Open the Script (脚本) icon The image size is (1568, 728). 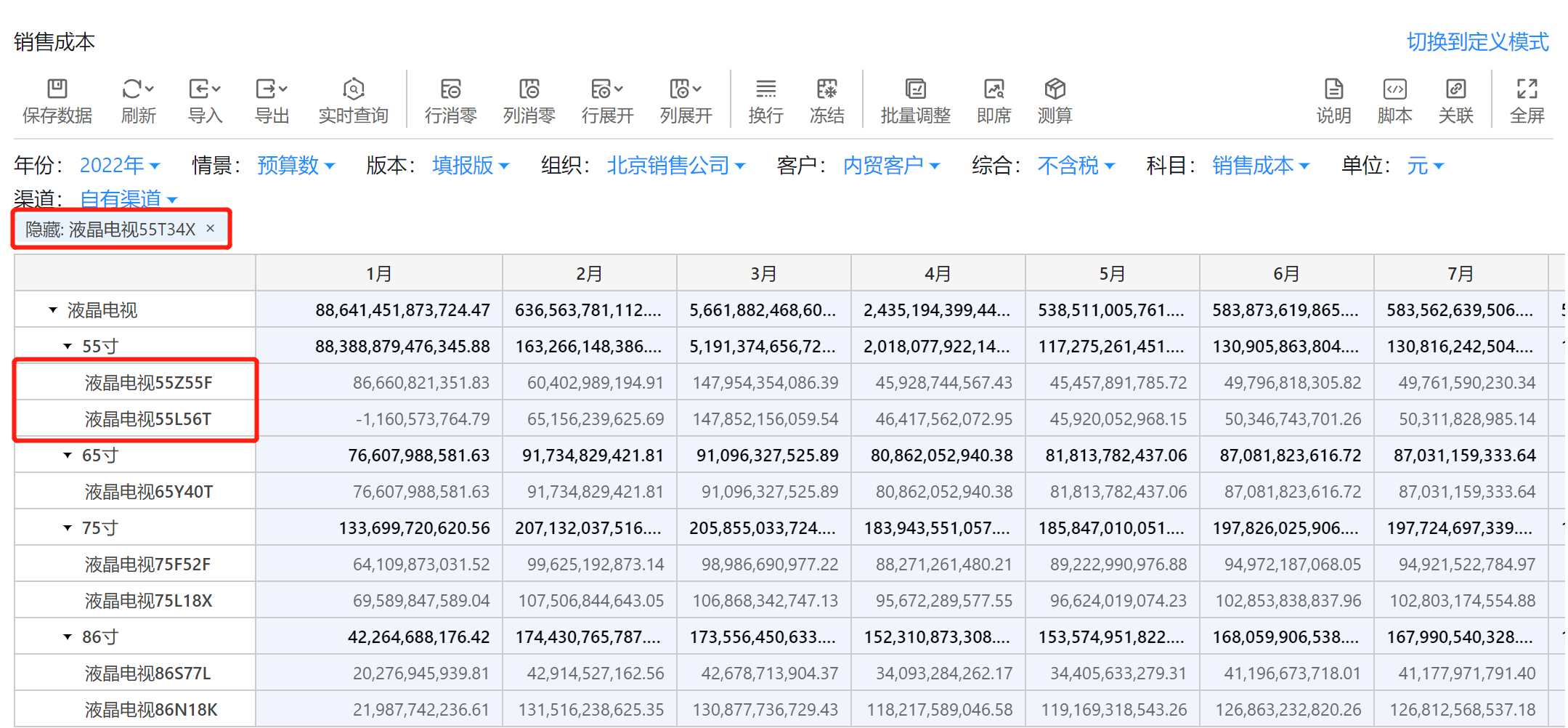[1394, 89]
